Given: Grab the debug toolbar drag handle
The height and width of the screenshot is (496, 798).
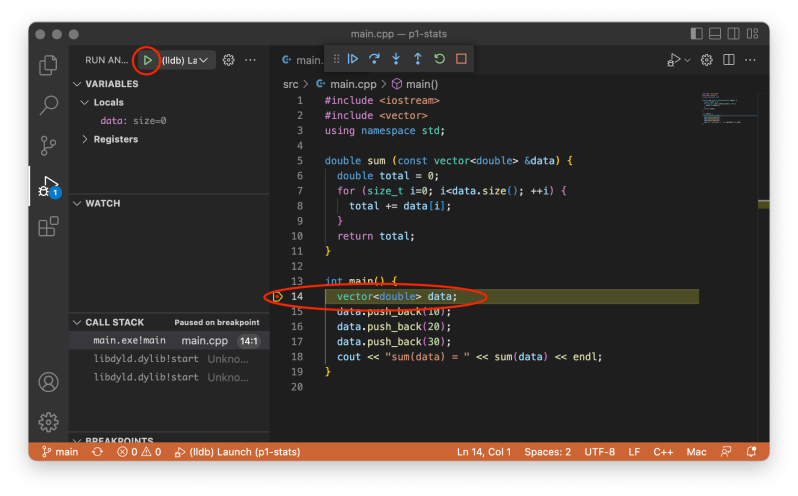Looking at the screenshot, I should [336, 59].
